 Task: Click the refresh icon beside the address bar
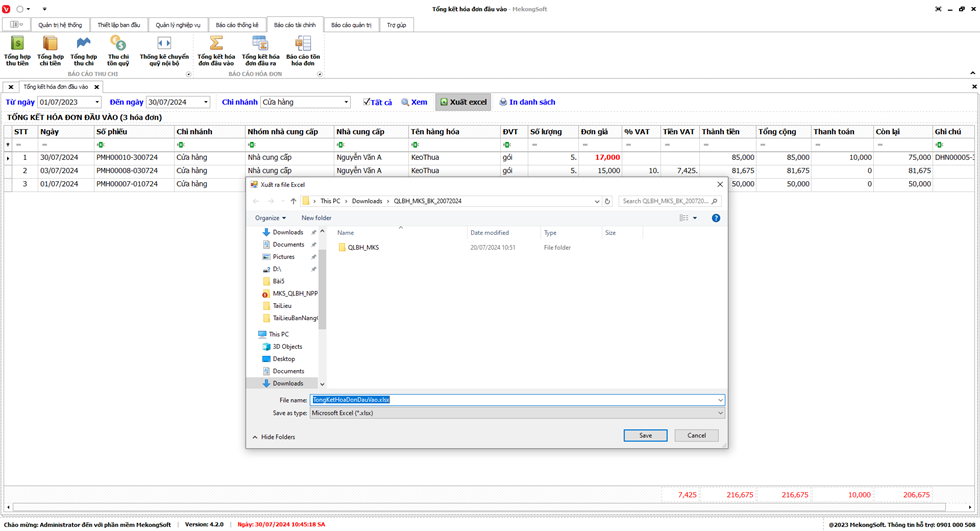tap(607, 201)
